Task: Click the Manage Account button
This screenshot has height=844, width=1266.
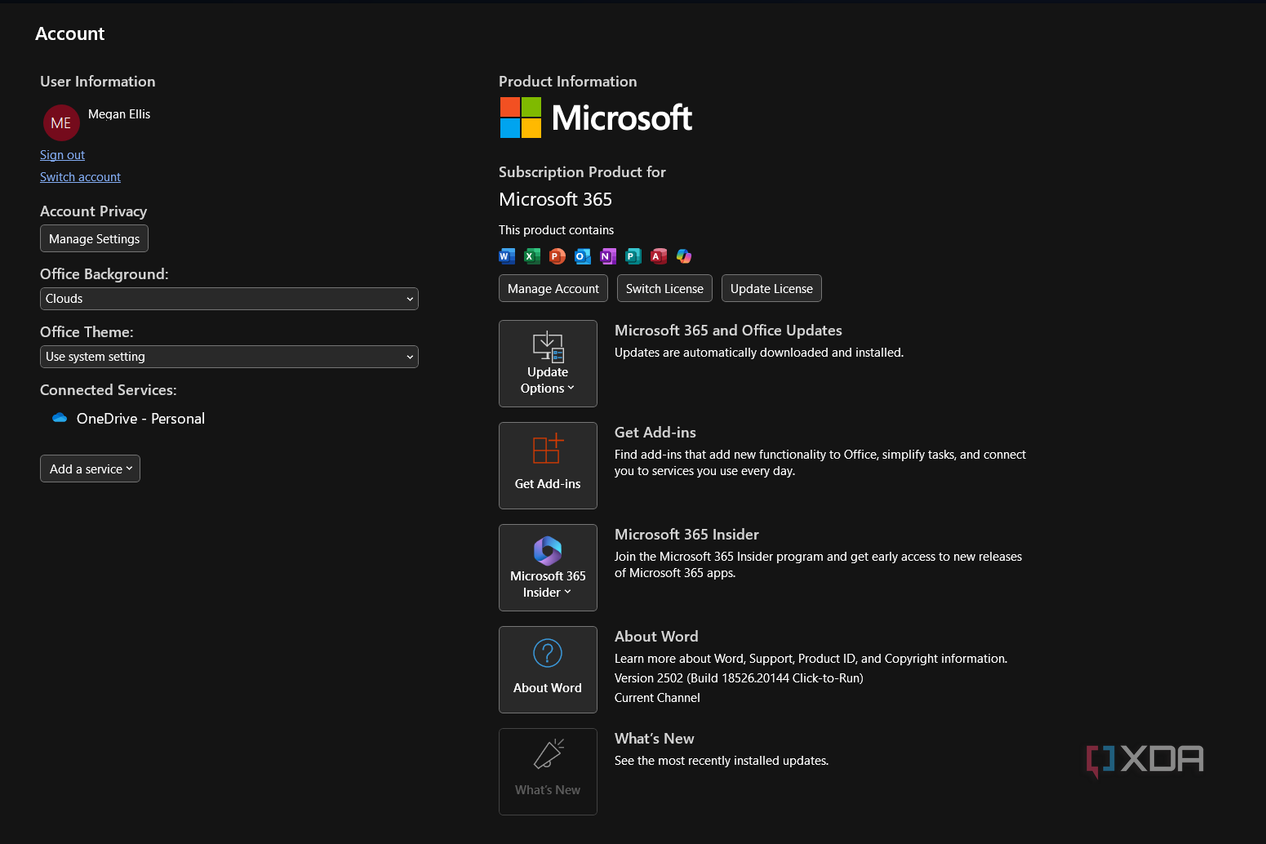Action: [553, 288]
